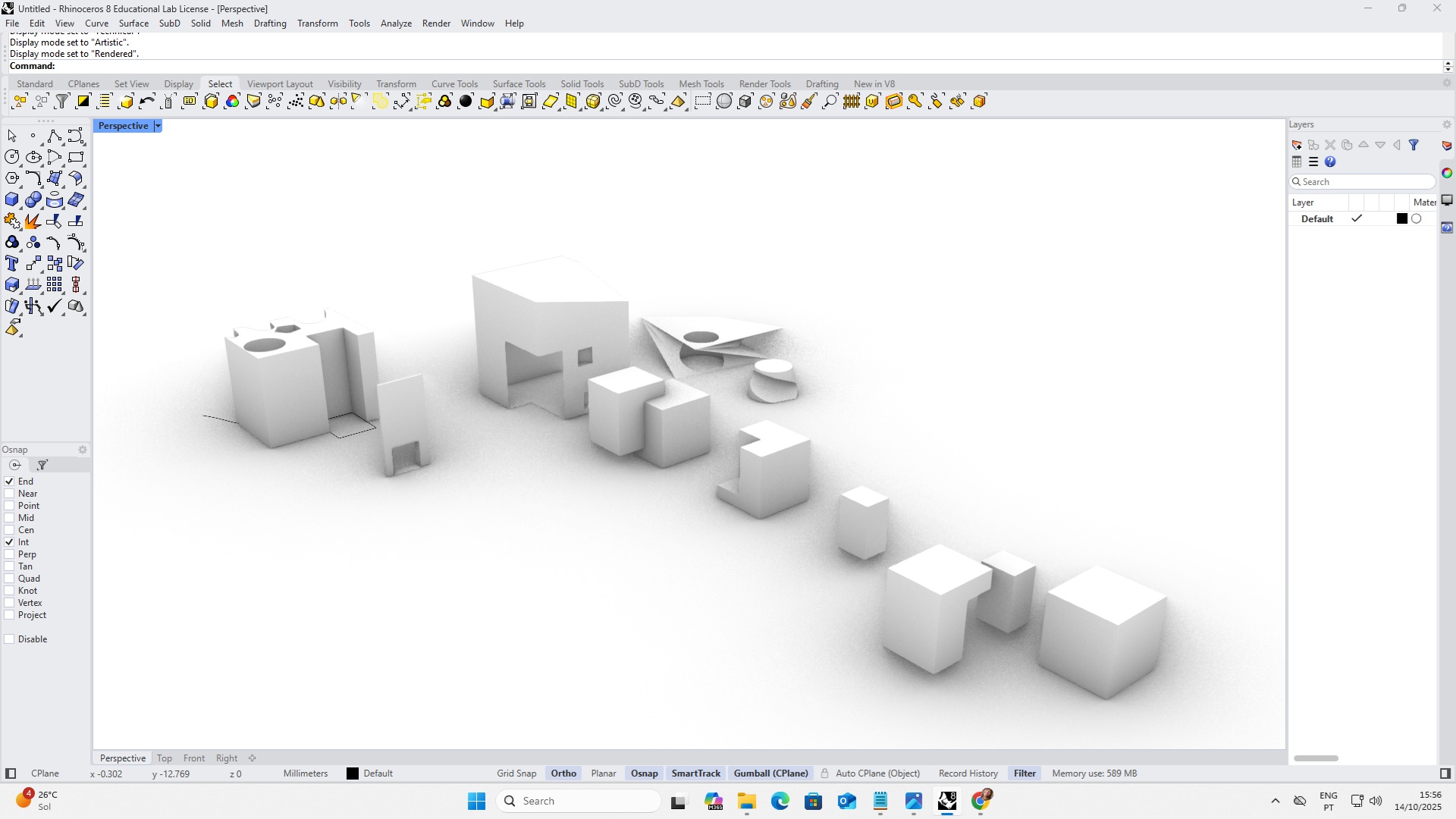The height and width of the screenshot is (819, 1456).
Task: Enable the Mid osnap checkbox
Action: point(10,518)
